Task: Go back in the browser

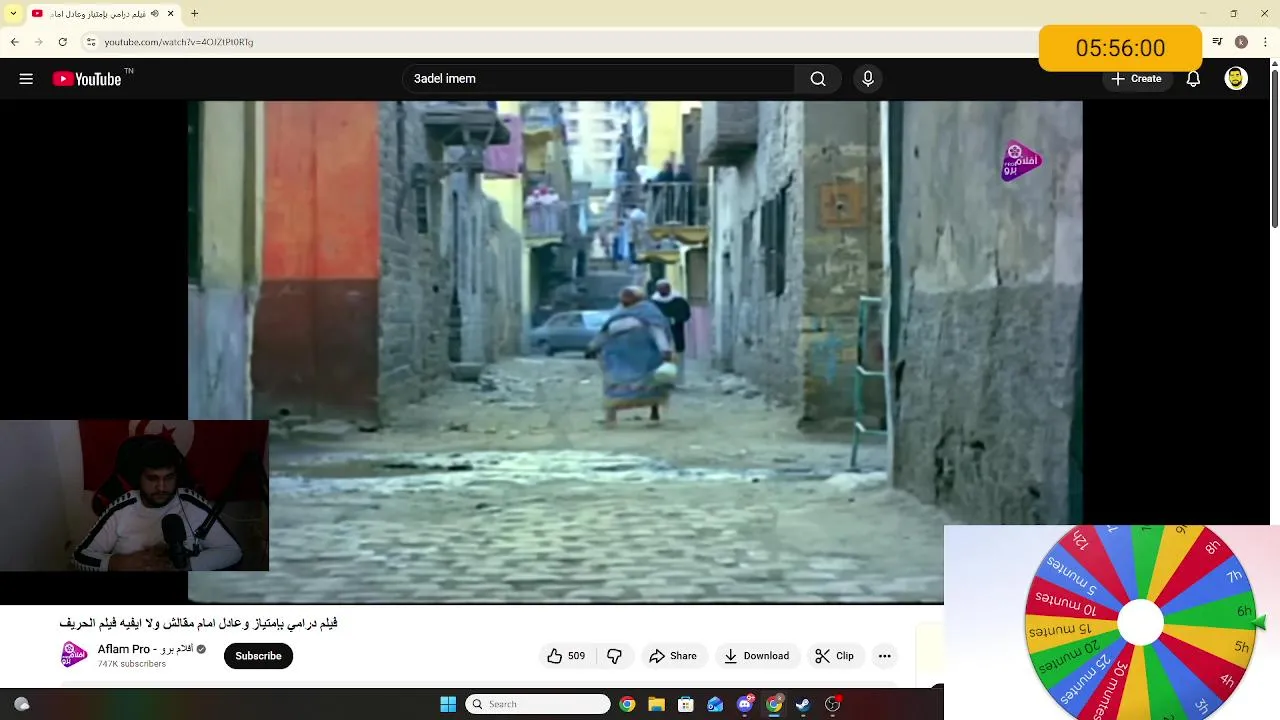Action: click(x=15, y=42)
